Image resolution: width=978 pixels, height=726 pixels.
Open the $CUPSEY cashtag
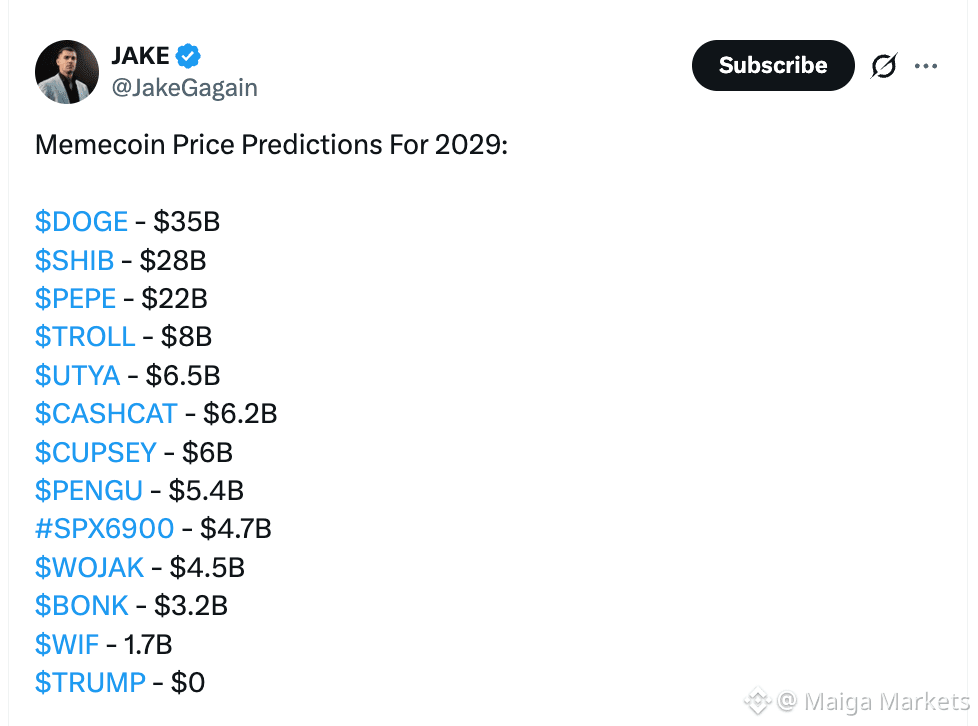[x=95, y=453]
